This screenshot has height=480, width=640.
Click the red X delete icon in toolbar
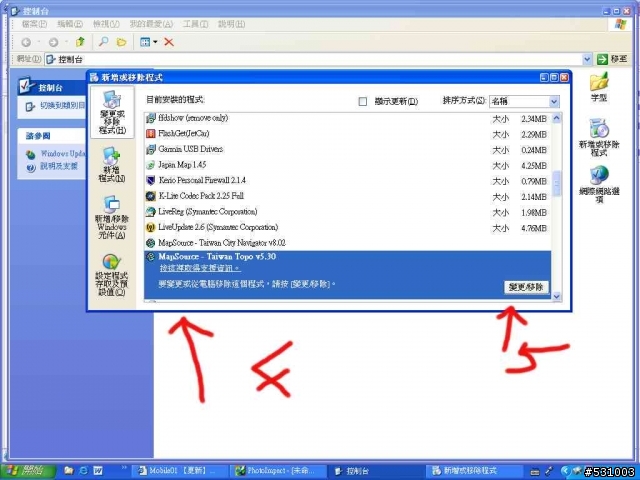point(169,42)
